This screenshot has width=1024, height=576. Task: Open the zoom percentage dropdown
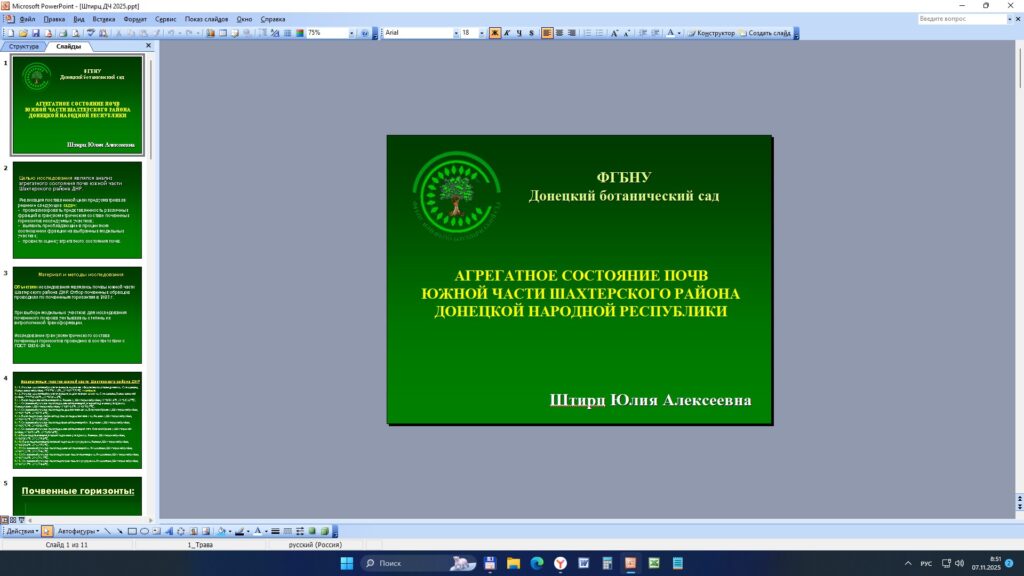tap(351, 33)
